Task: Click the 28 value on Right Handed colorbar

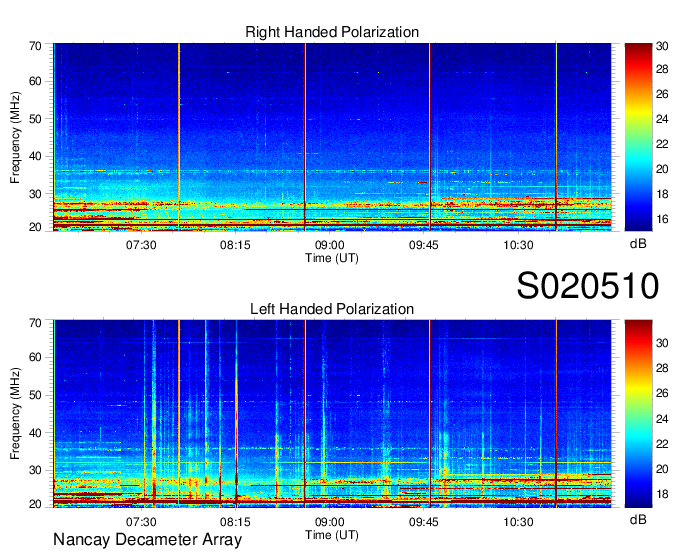Action: pos(662,69)
